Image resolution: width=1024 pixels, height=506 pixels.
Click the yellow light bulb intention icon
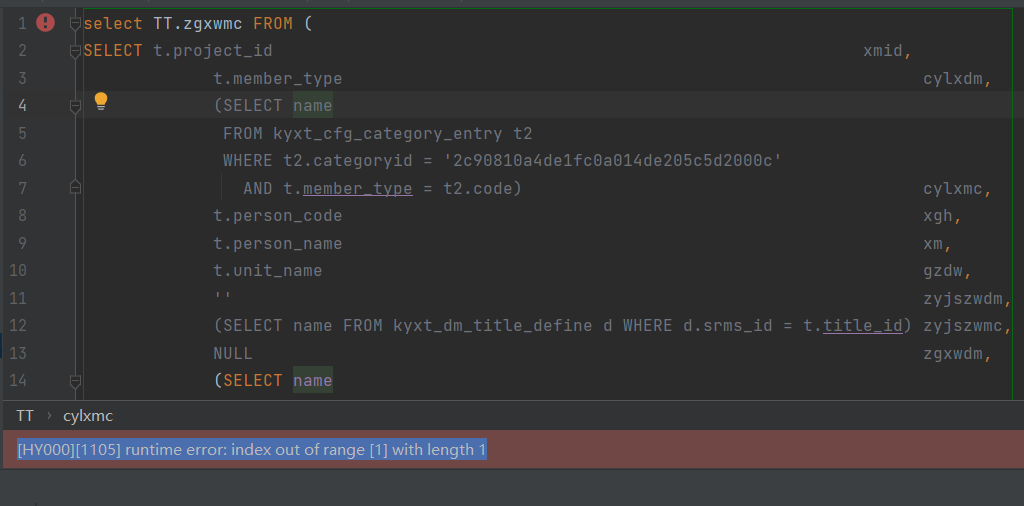pyautogui.click(x=101, y=101)
